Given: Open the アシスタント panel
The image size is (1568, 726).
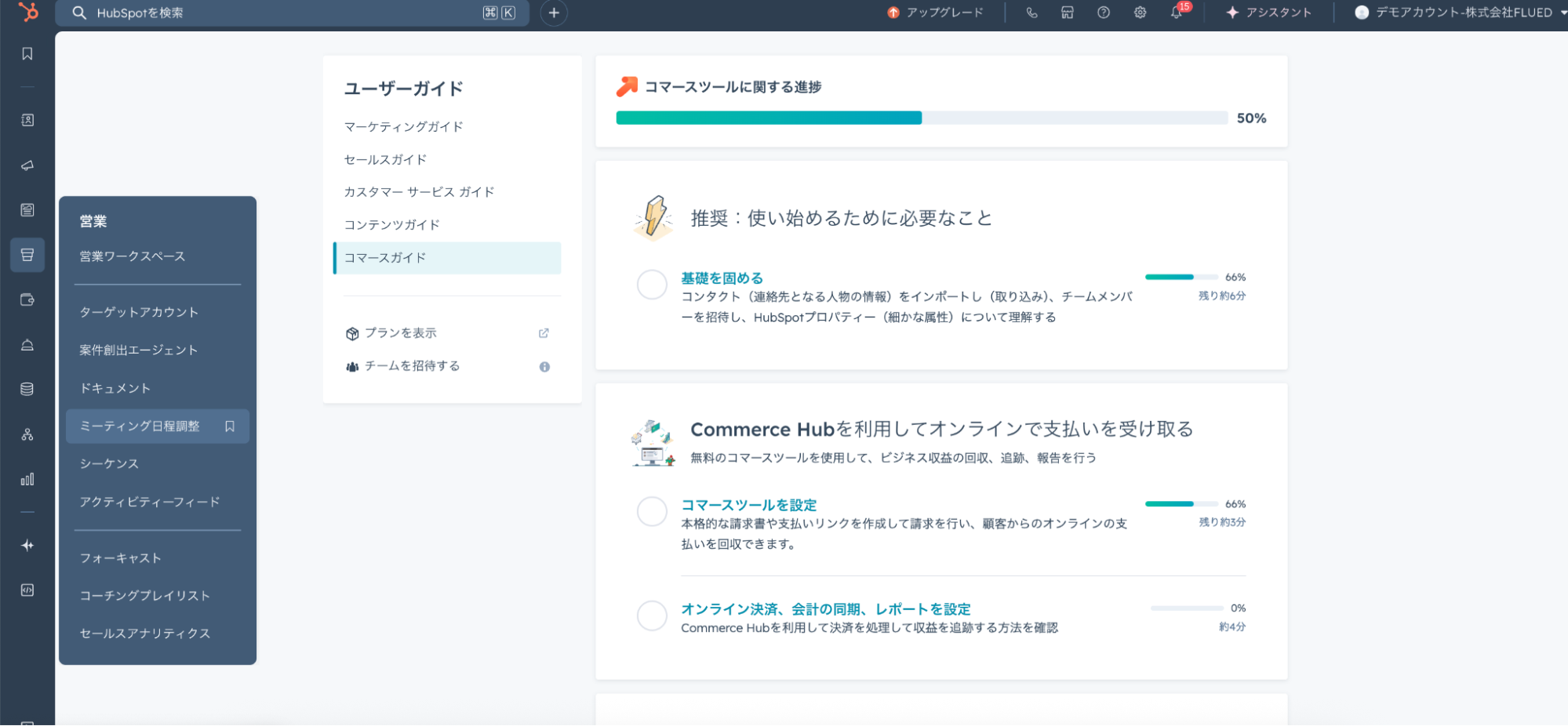Looking at the screenshot, I should click(1268, 13).
